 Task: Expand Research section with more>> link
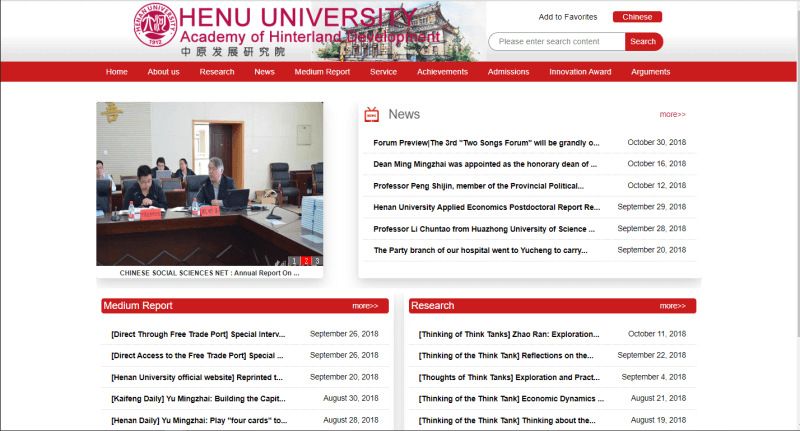672,306
